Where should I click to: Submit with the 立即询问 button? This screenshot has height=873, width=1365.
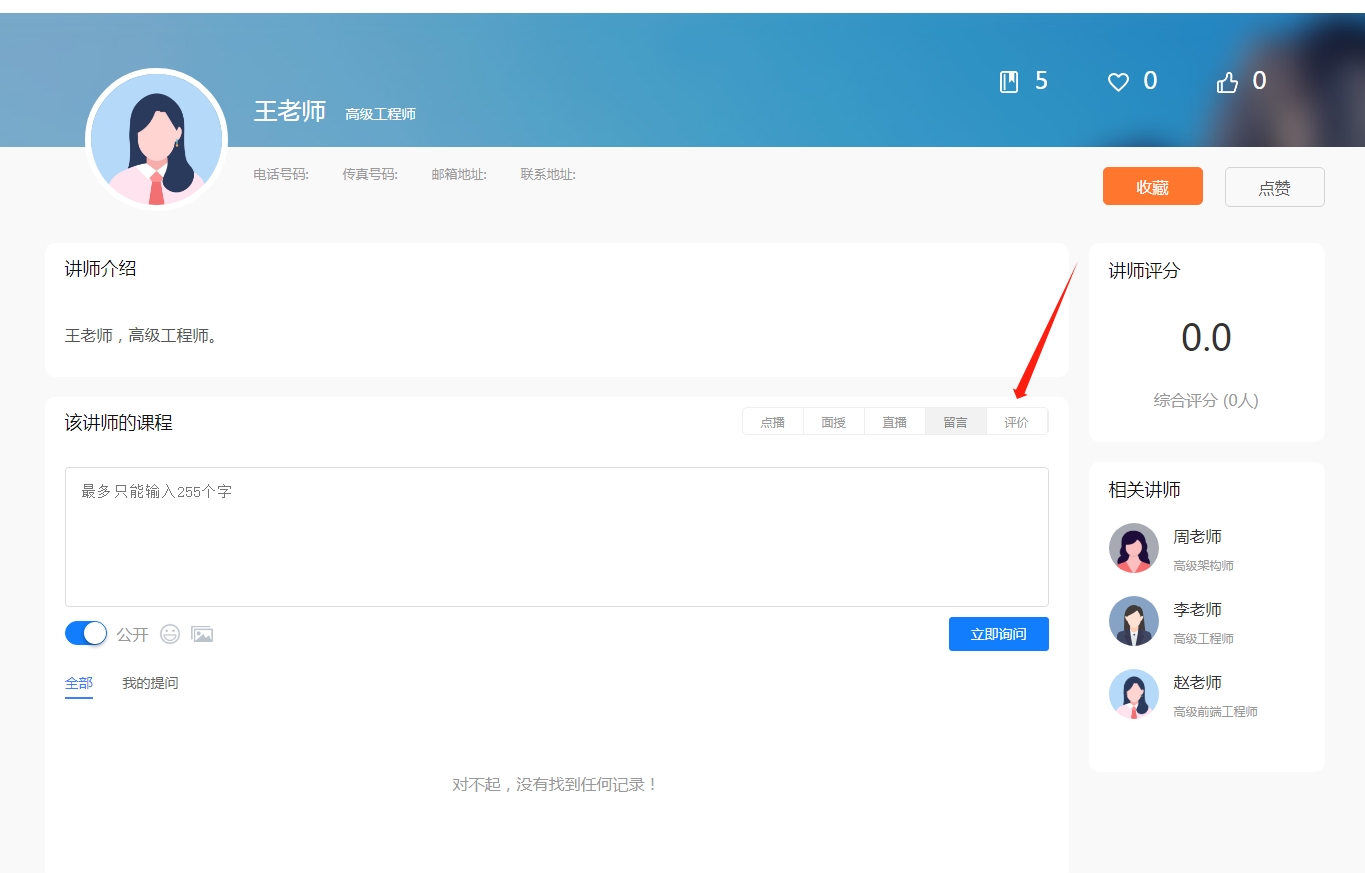click(999, 634)
